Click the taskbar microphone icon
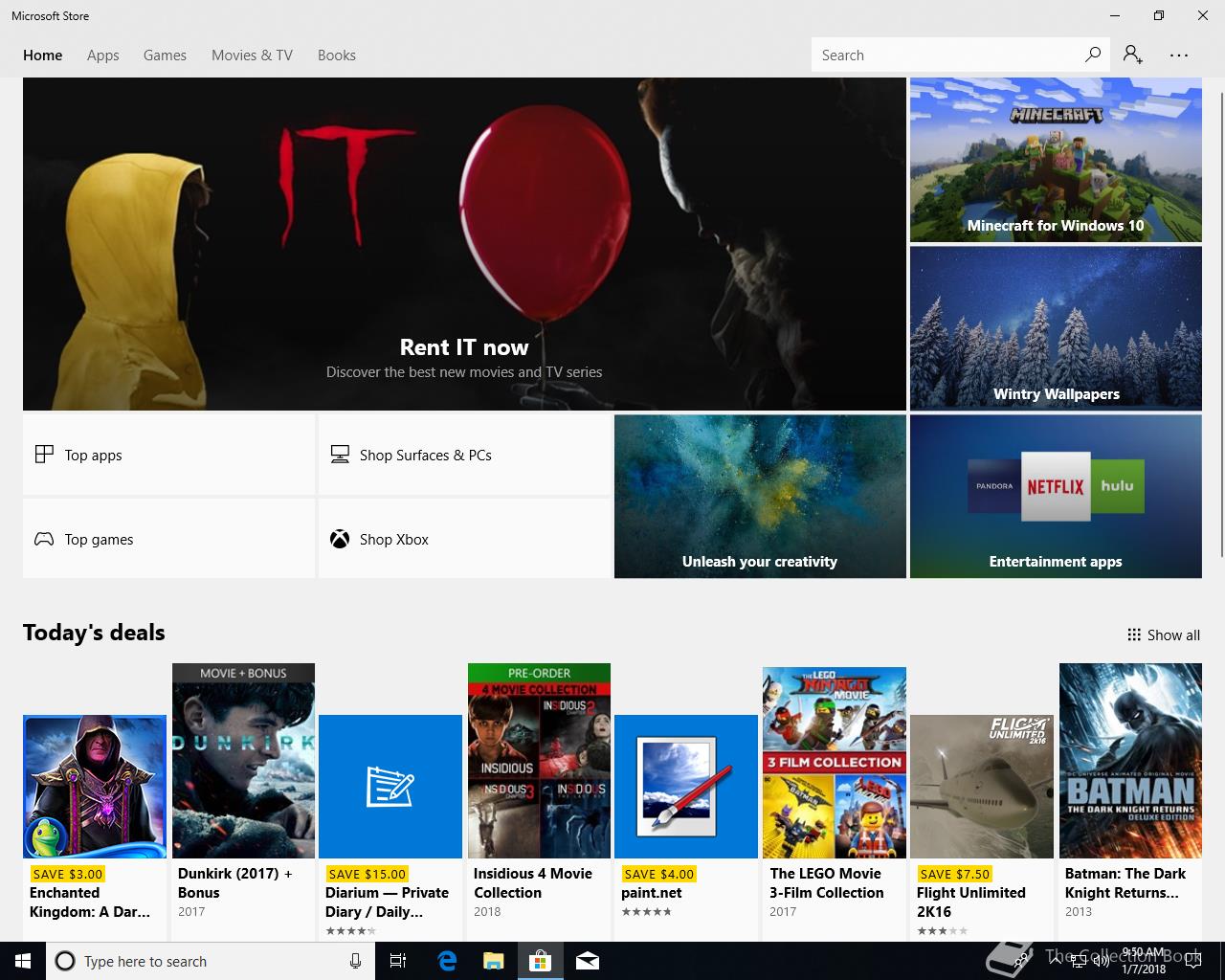Screen dimensions: 1225x980 point(355,961)
